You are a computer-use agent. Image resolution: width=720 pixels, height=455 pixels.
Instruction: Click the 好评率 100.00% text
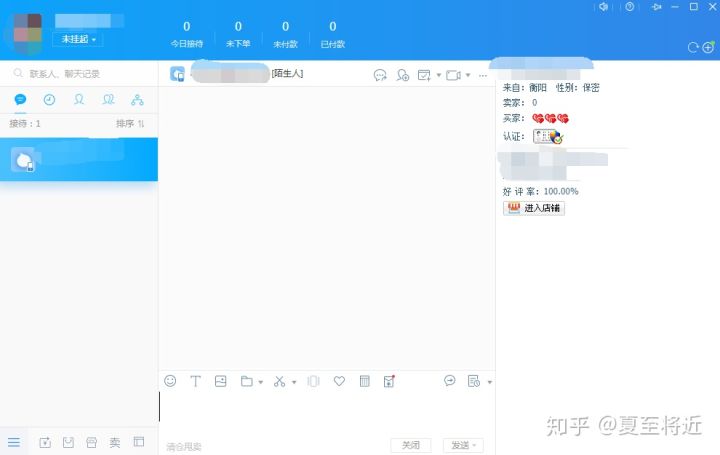(x=540, y=191)
